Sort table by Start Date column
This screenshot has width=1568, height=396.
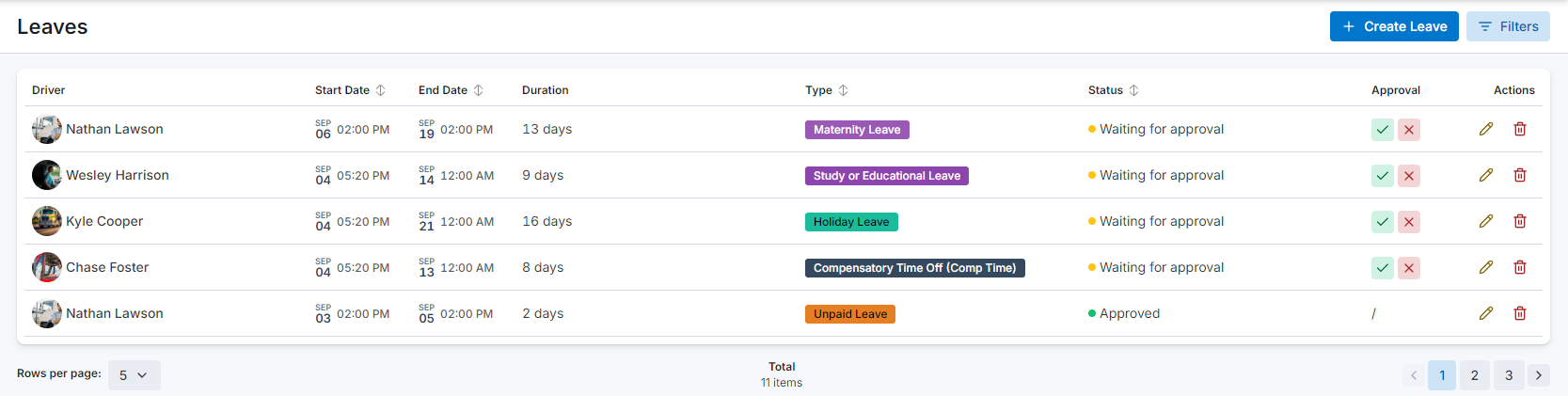[x=380, y=90]
